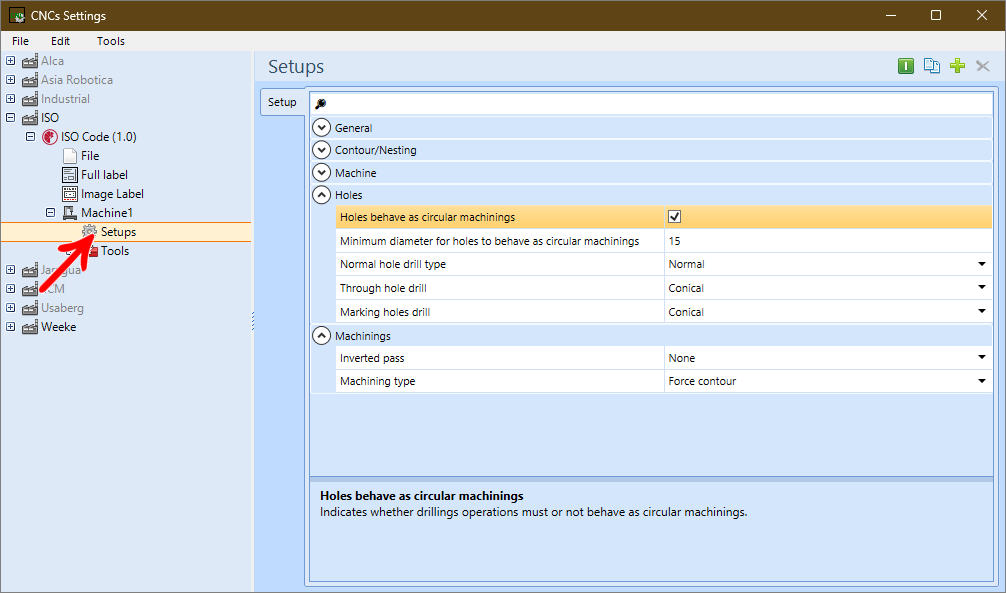This screenshot has width=1006, height=593.
Task: Click the blank page icon beside File
Action: (69, 156)
